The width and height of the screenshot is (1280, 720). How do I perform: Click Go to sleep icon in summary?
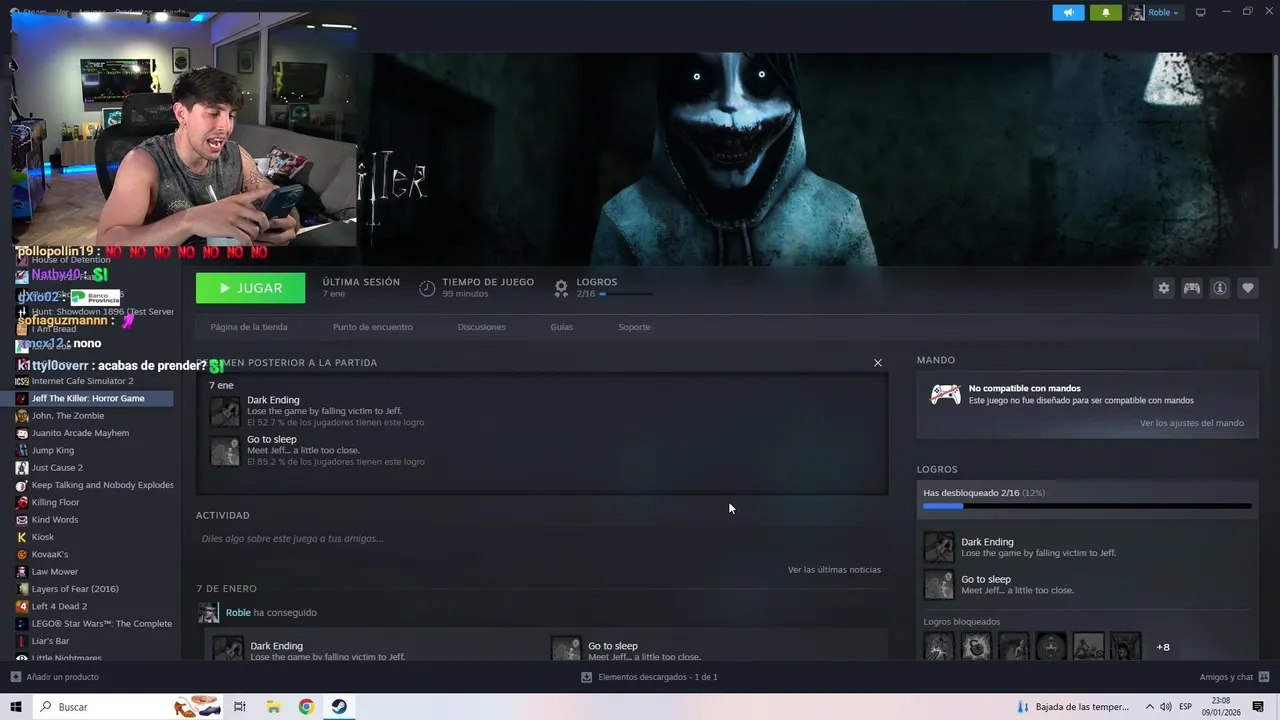[x=225, y=450]
